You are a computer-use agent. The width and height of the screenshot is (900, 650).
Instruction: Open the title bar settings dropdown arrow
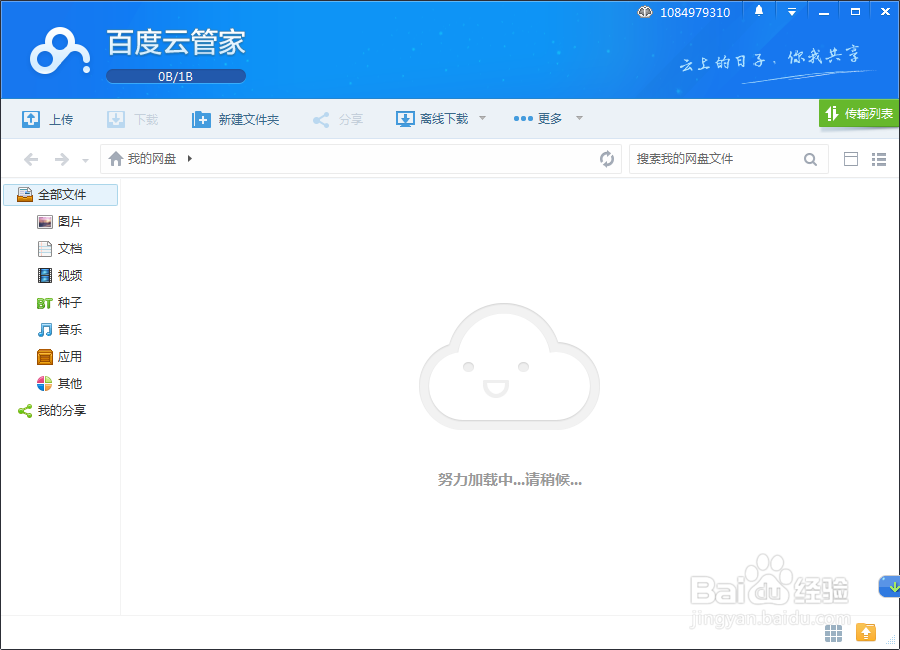(x=791, y=11)
